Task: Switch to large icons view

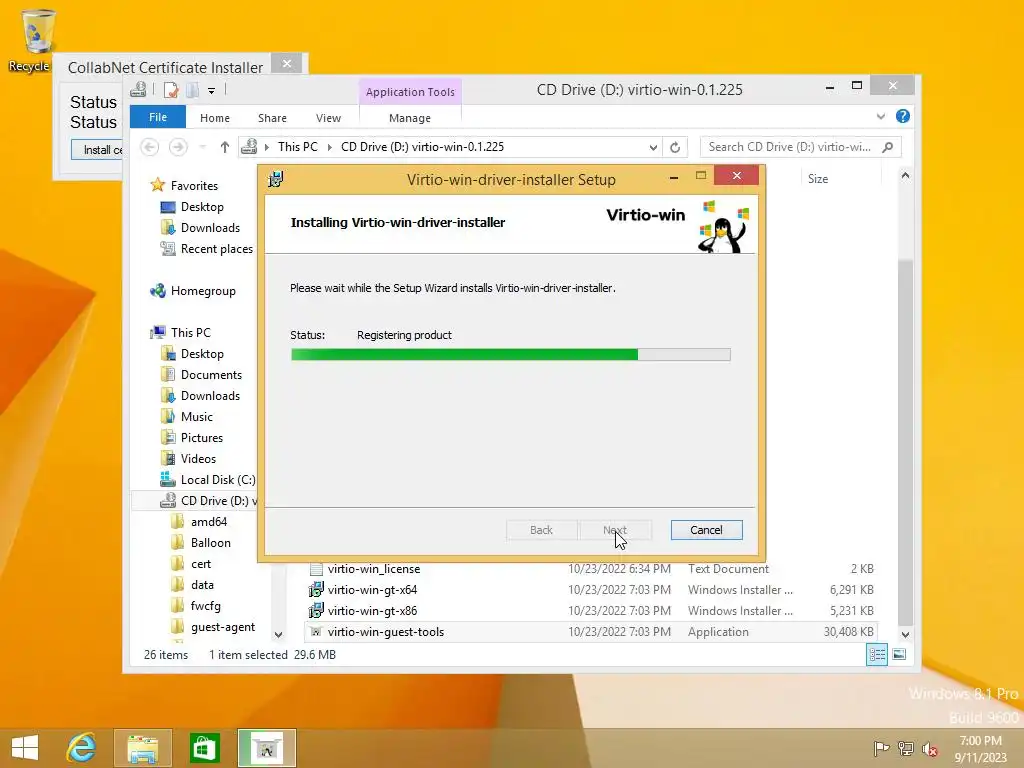Action: coord(899,654)
